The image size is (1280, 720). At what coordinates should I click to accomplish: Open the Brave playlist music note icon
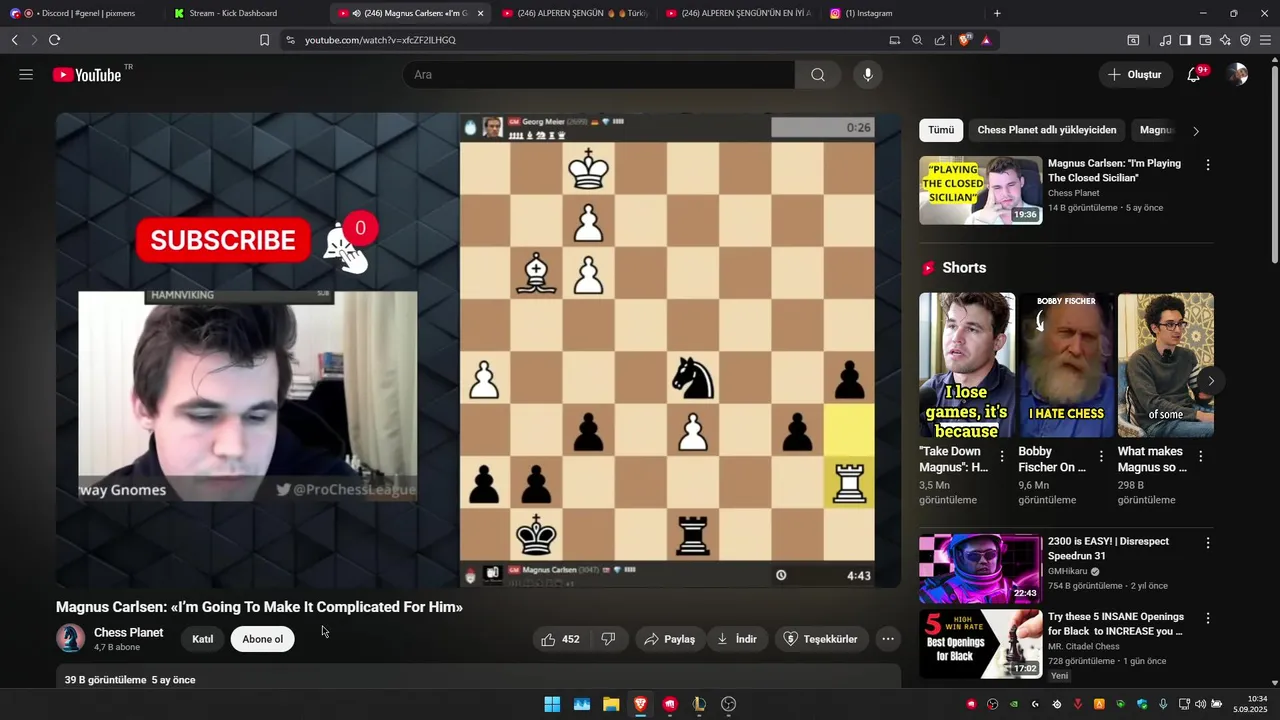click(x=1166, y=40)
